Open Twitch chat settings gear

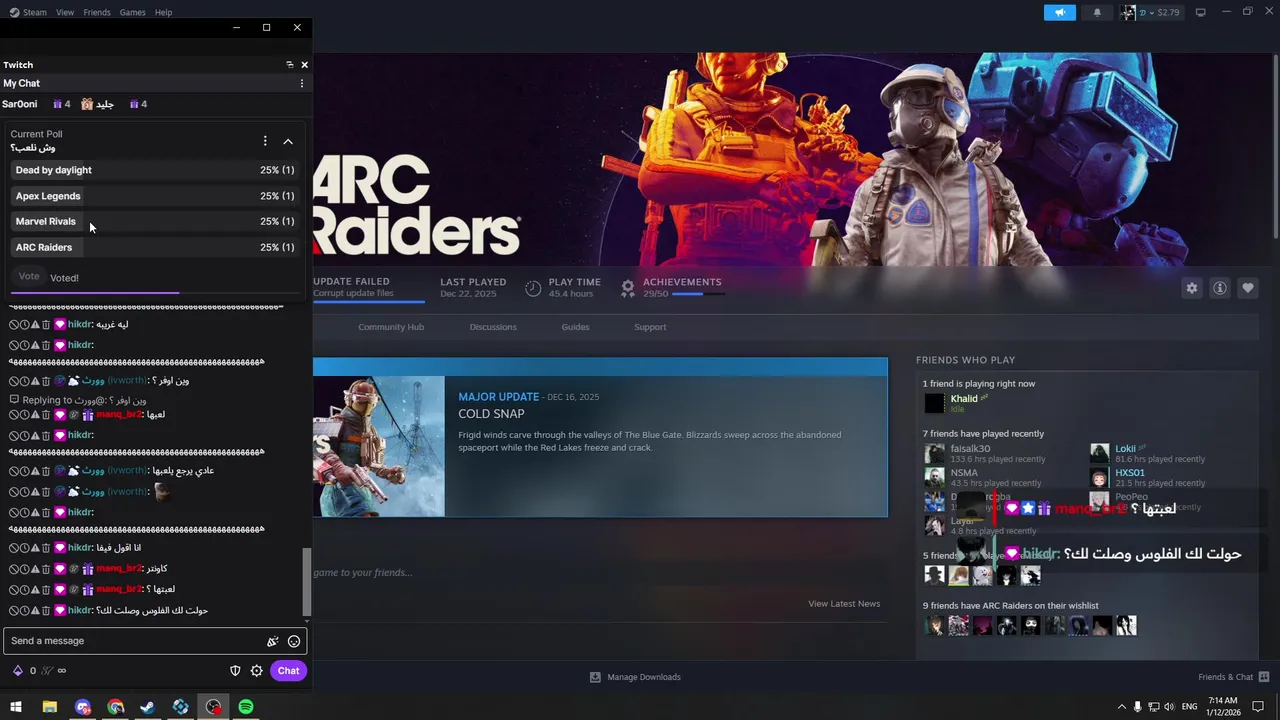click(257, 671)
